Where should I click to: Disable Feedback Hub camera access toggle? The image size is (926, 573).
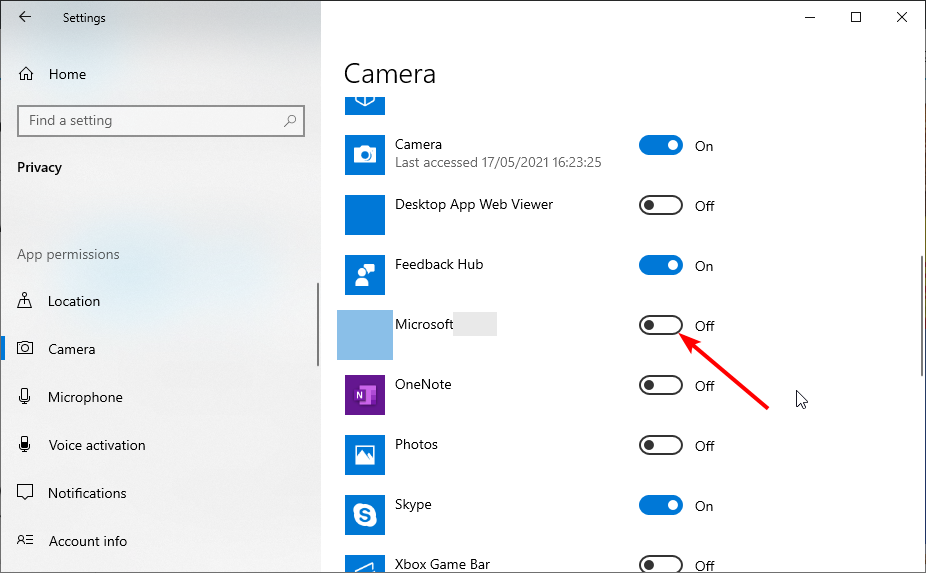[x=660, y=266]
